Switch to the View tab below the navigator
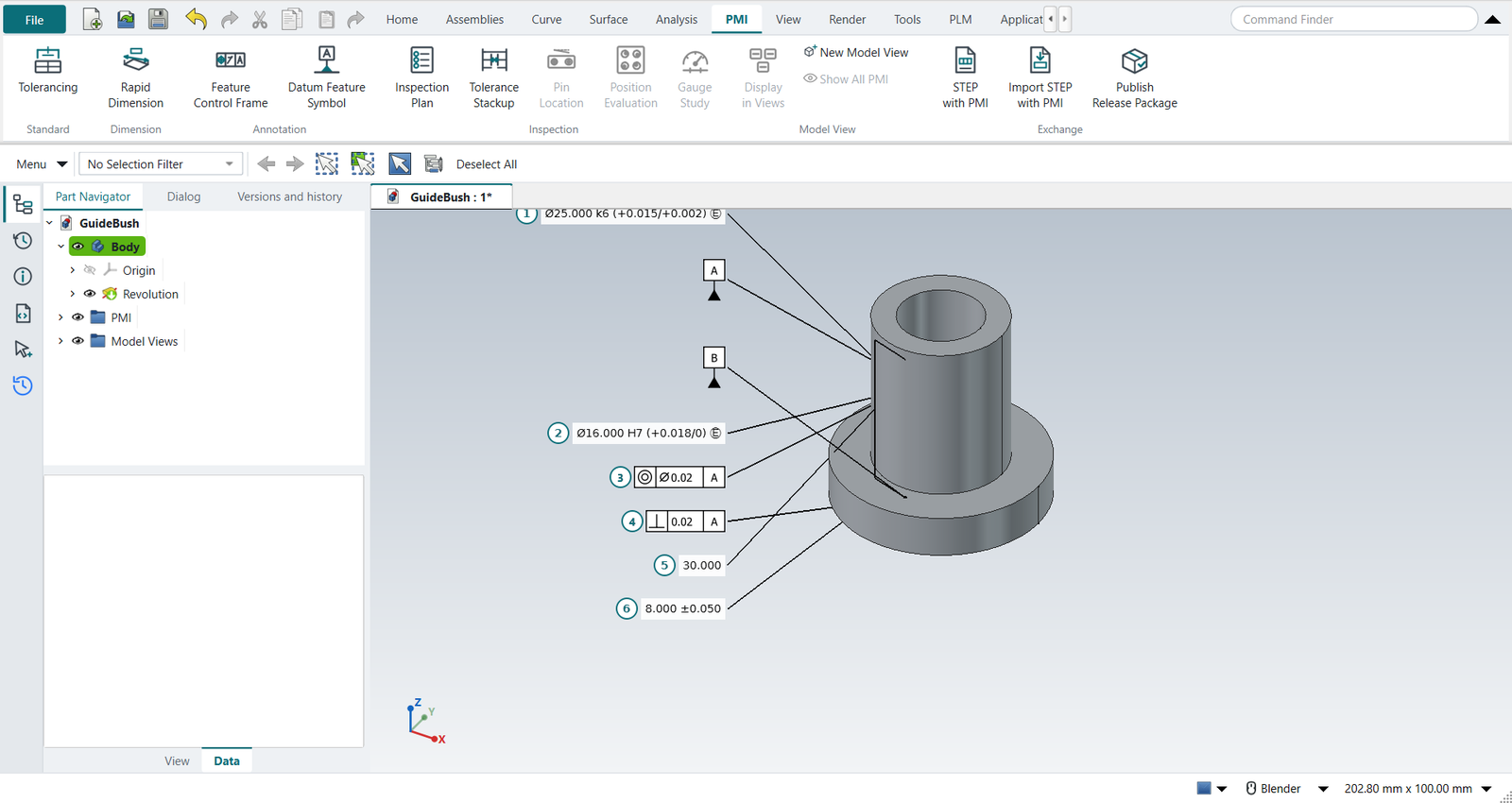 [177, 760]
